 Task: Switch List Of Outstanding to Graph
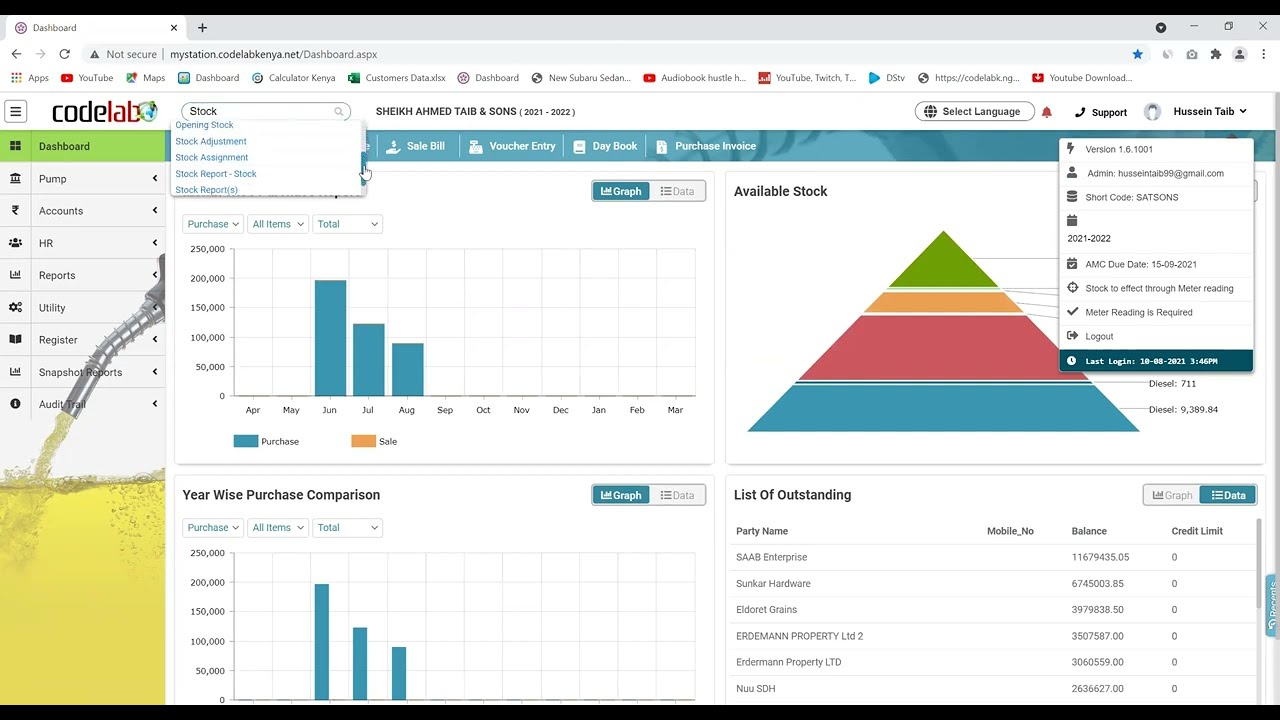point(1172,495)
